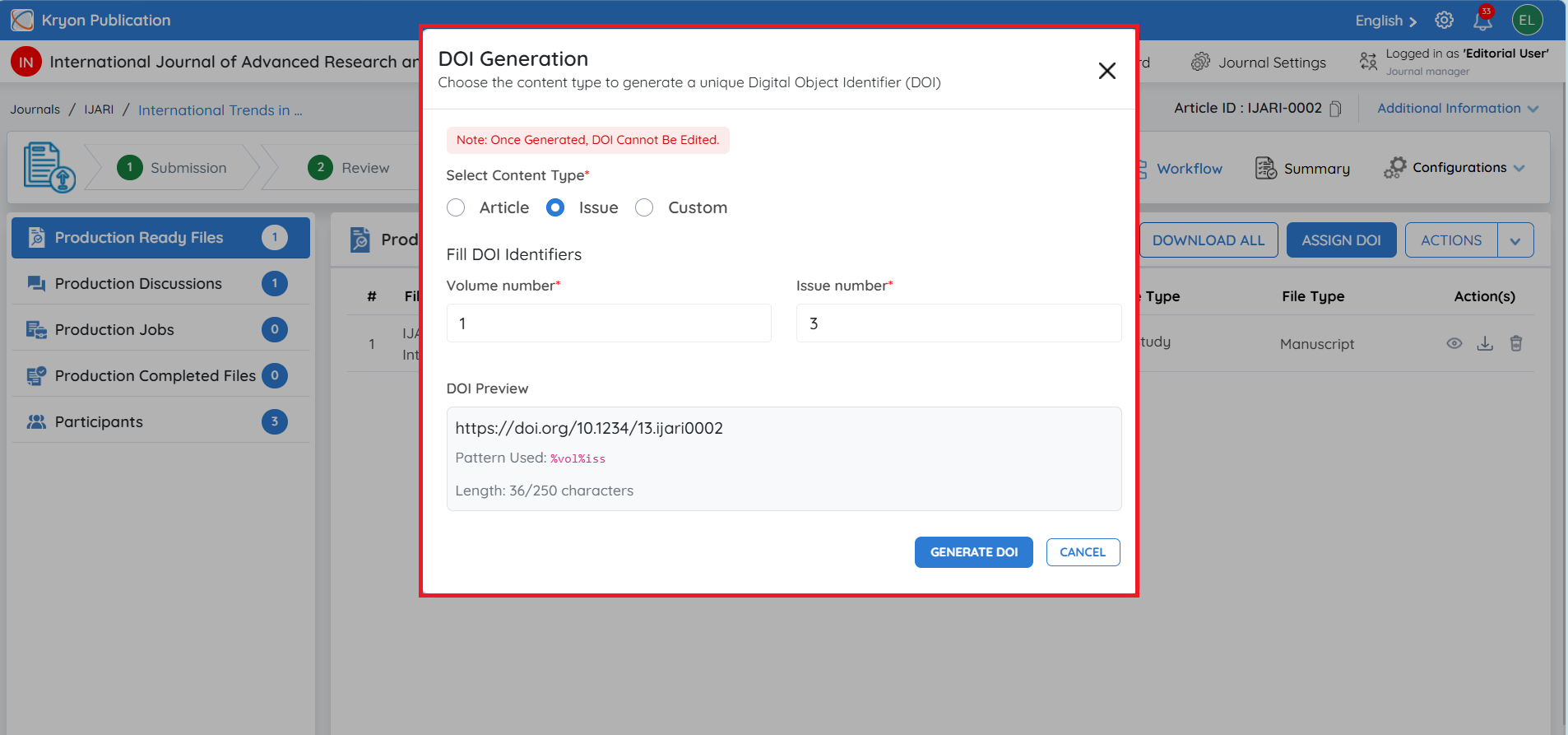1568x735 pixels.
Task: Go to the Journals breadcrumb
Action: tap(35, 109)
